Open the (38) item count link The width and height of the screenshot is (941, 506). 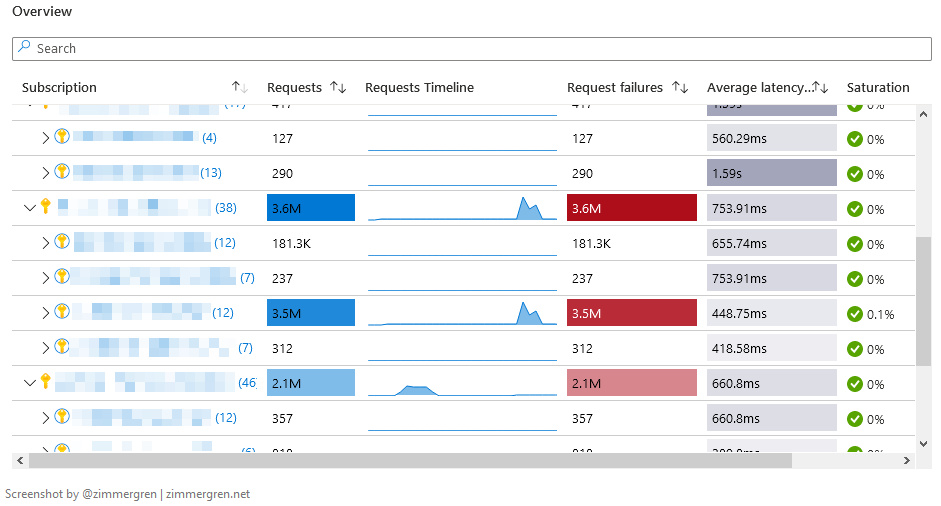tap(226, 208)
